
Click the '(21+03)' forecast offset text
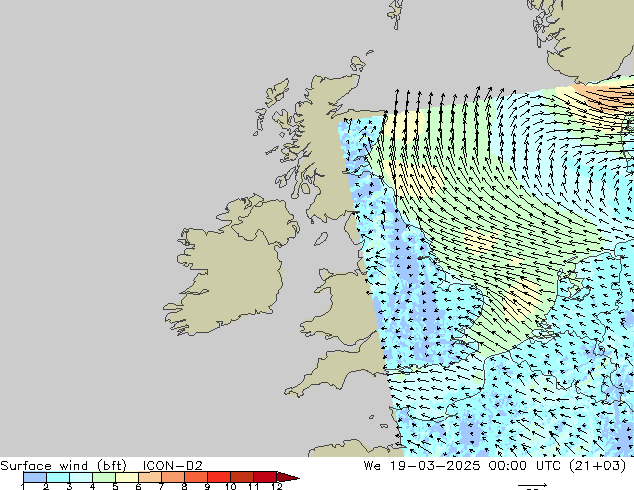(598, 466)
